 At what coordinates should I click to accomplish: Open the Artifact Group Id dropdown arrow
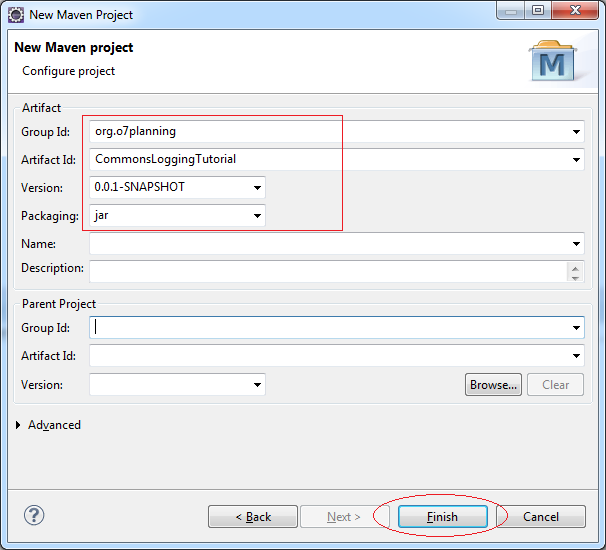click(x=576, y=132)
